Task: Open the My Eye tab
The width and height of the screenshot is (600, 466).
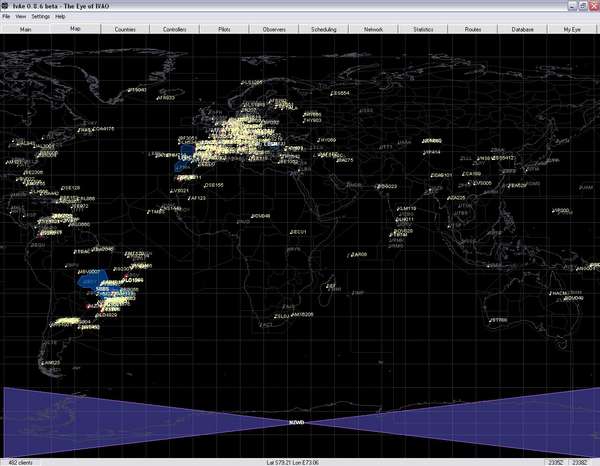Action: 571,30
